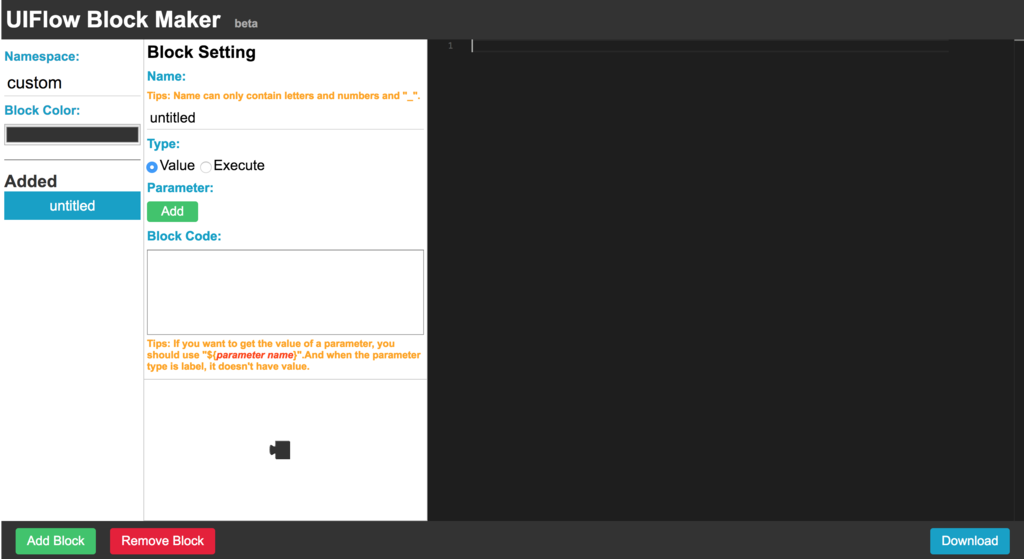Click the Block Setting heading
This screenshot has height=559, width=1024.
pos(201,52)
